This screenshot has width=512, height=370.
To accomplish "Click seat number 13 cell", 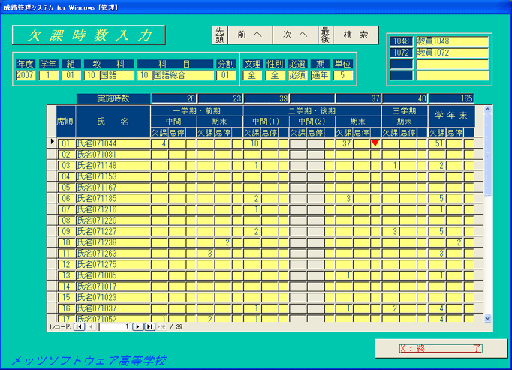I will pyautogui.click(x=66, y=276).
